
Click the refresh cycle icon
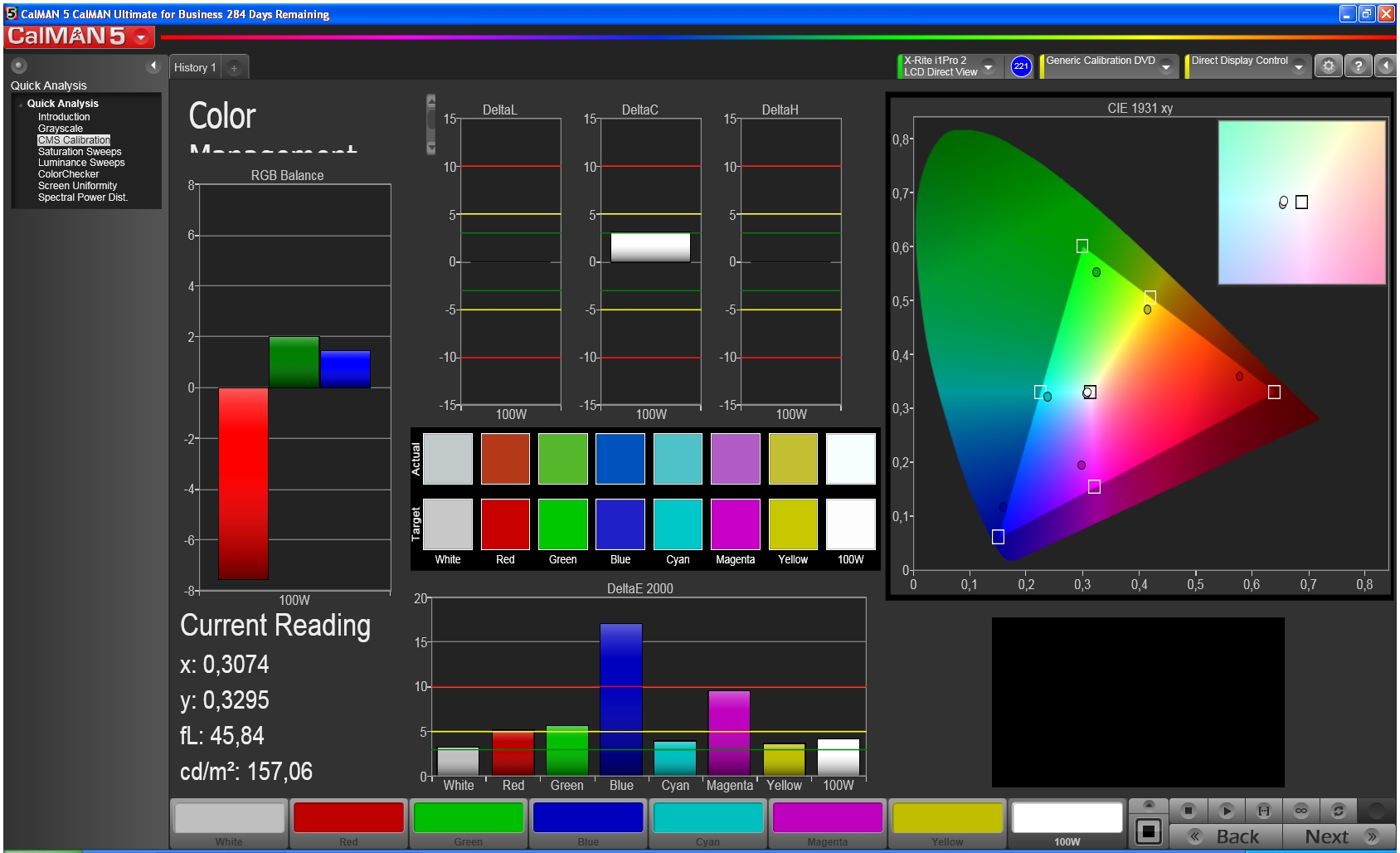(1338, 811)
